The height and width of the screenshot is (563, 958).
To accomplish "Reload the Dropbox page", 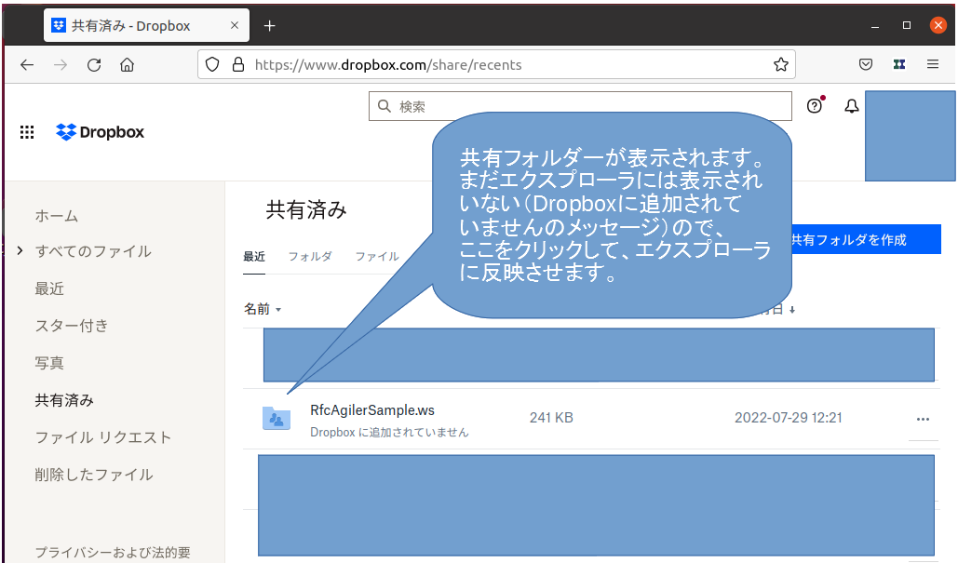I will (x=94, y=65).
